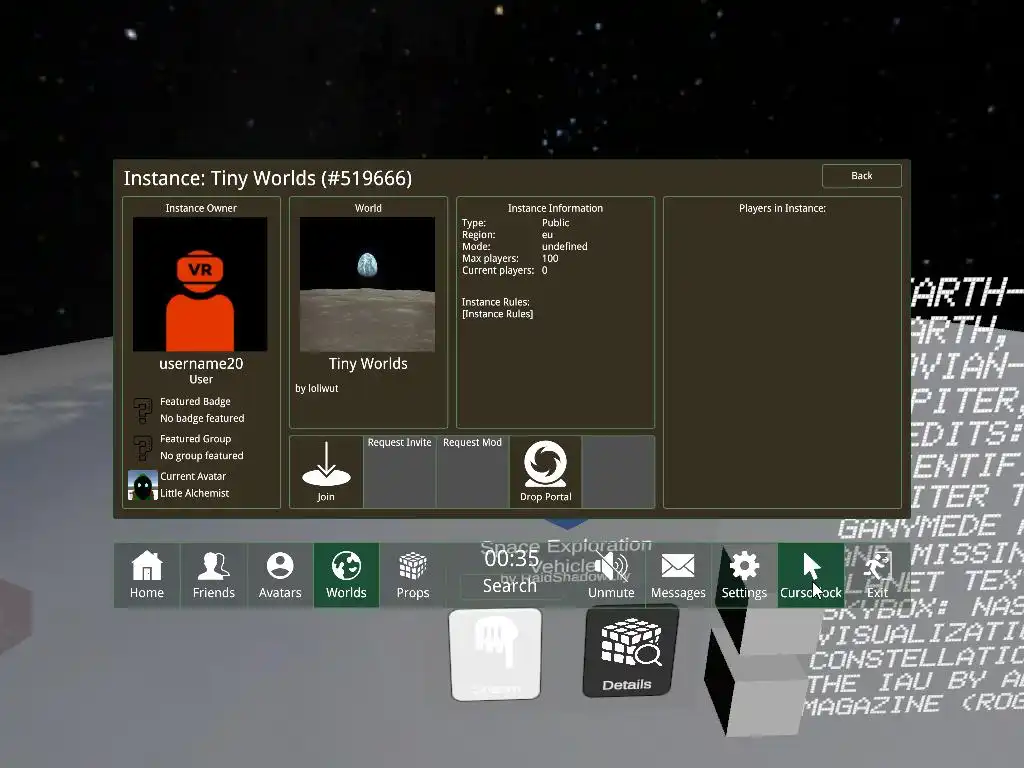Click the instance title 'Tiny Worlds (#519666)'
The height and width of the screenshot is (768, 1024).
click(x=312, y=178)
